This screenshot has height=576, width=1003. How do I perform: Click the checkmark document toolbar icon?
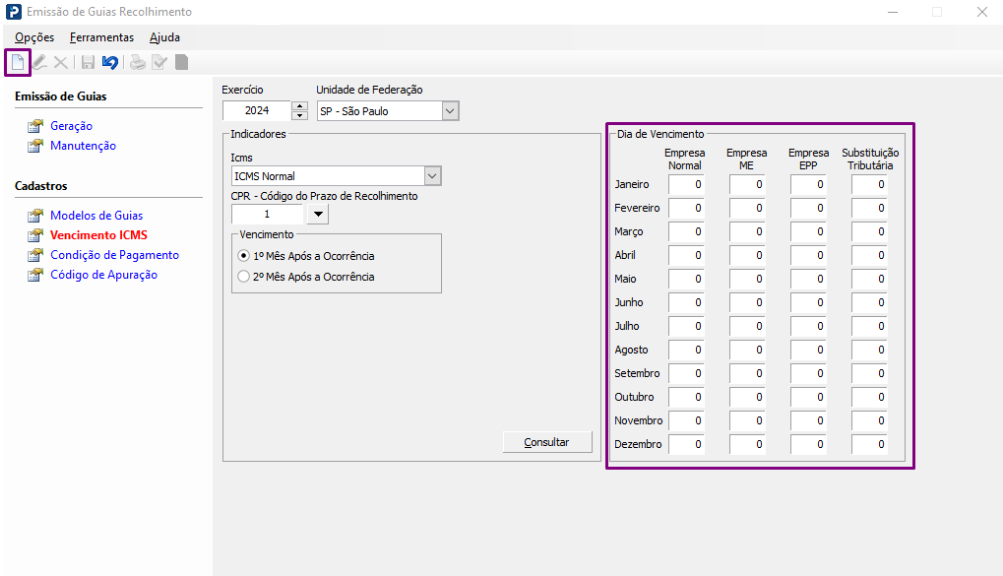pos(159,62)
